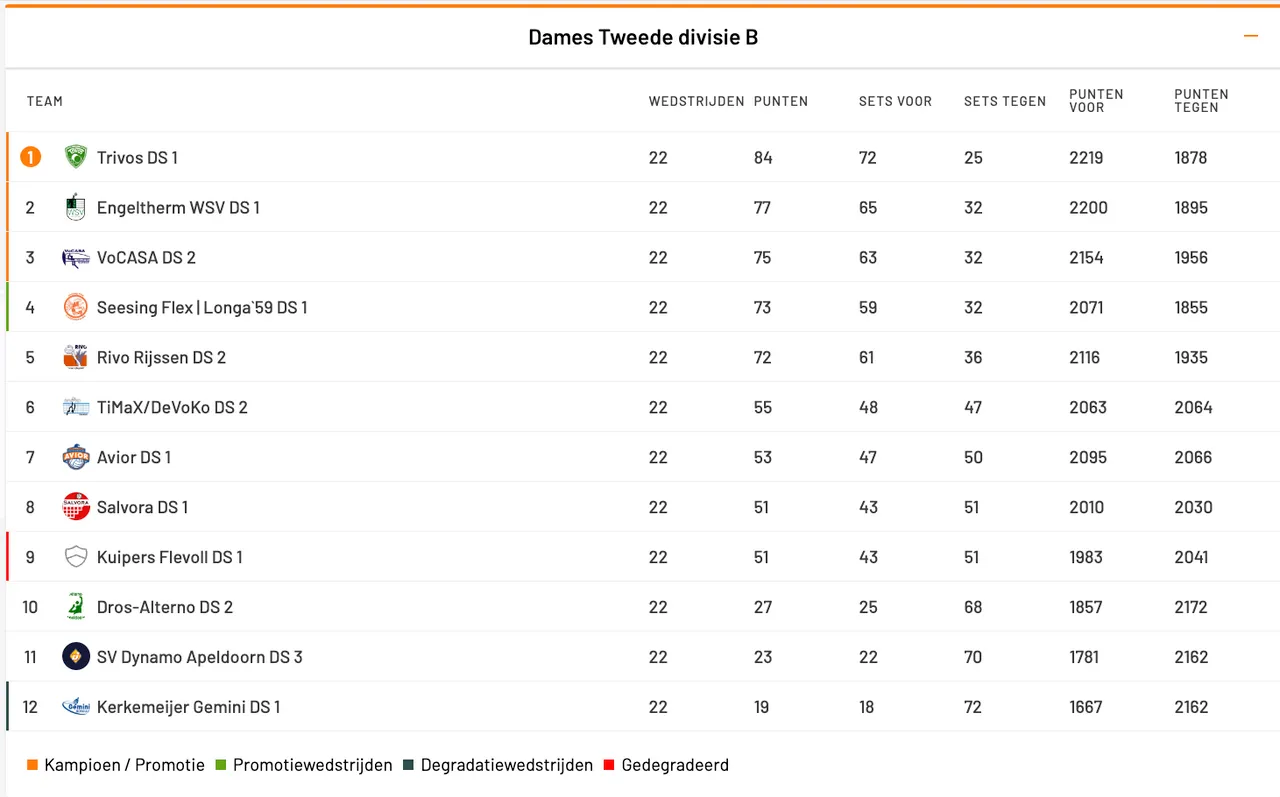This screenshot has width=1280, height=797.
Task: Click the Kerkemeijer Gemini DS 1 logo
Action: coord(76,707)
